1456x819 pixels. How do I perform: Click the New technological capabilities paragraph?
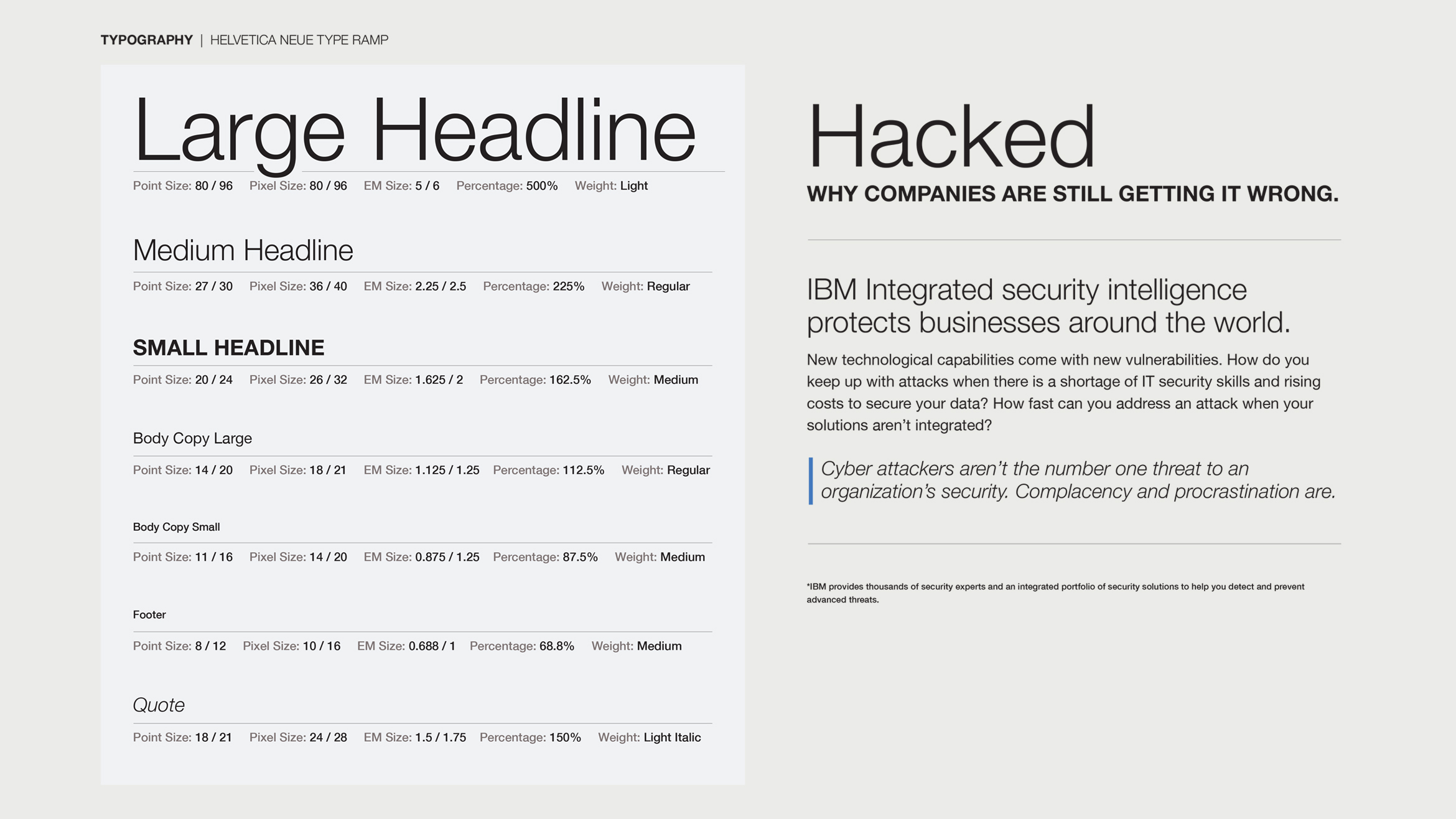[x=1064, y=393]
